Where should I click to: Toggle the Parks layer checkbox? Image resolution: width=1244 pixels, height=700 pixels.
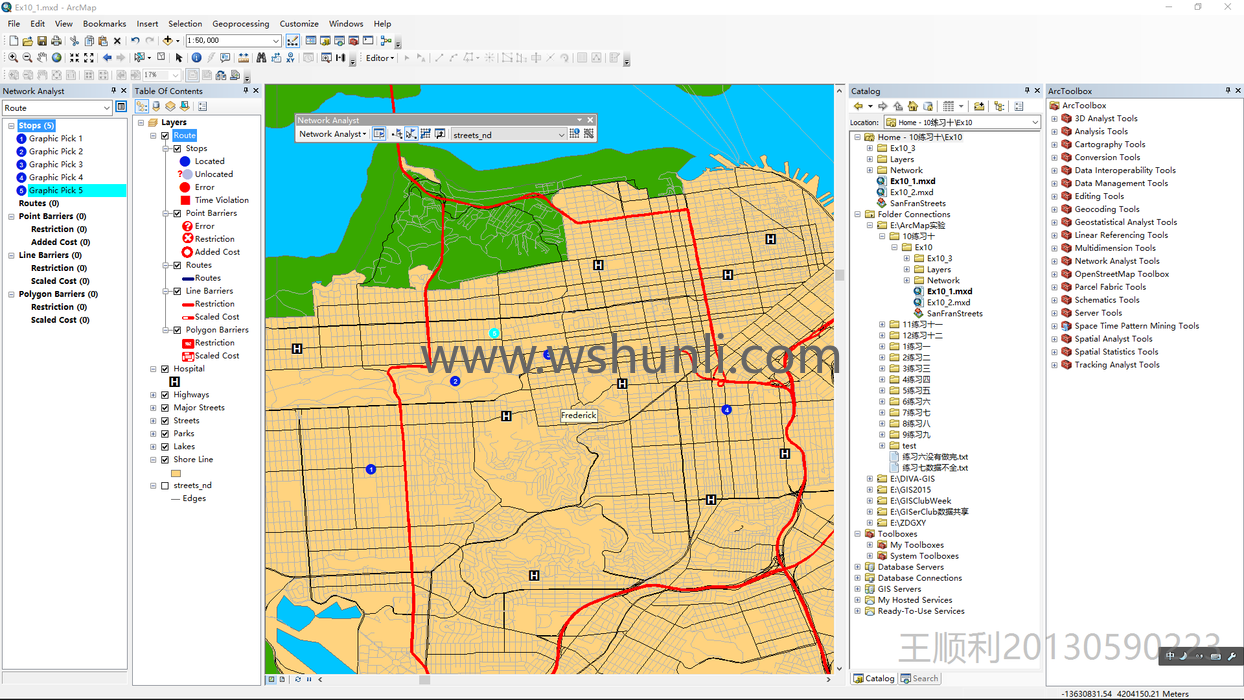tap(165, 434)
